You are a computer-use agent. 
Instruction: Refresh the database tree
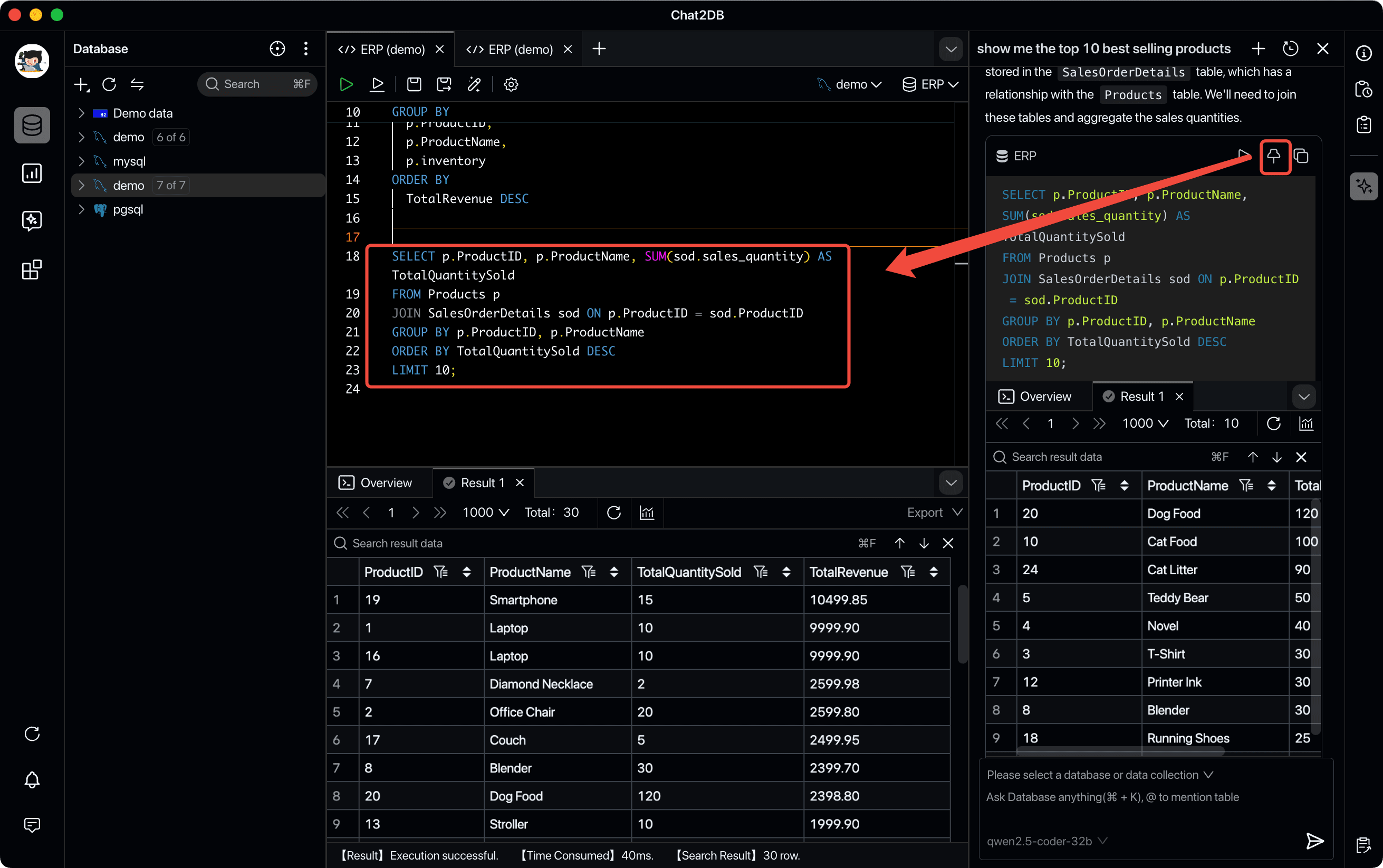[x=109, y=84]
